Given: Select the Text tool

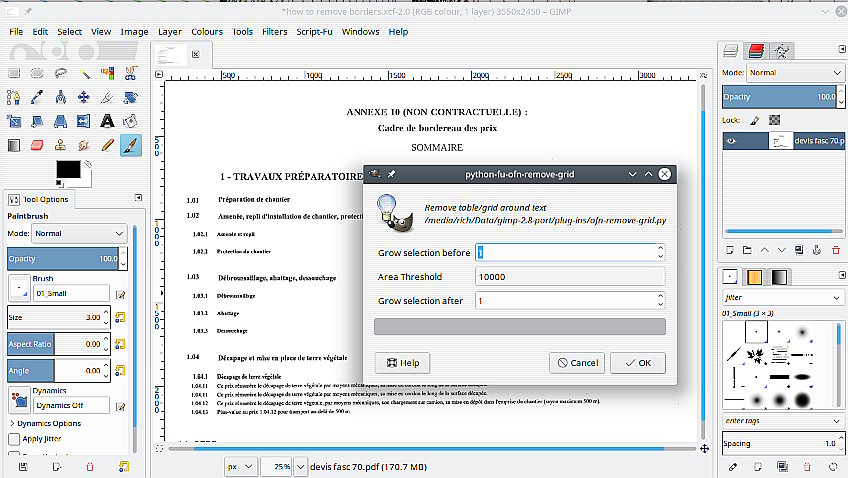Looking at the screenshot, I should pos(107,121).
